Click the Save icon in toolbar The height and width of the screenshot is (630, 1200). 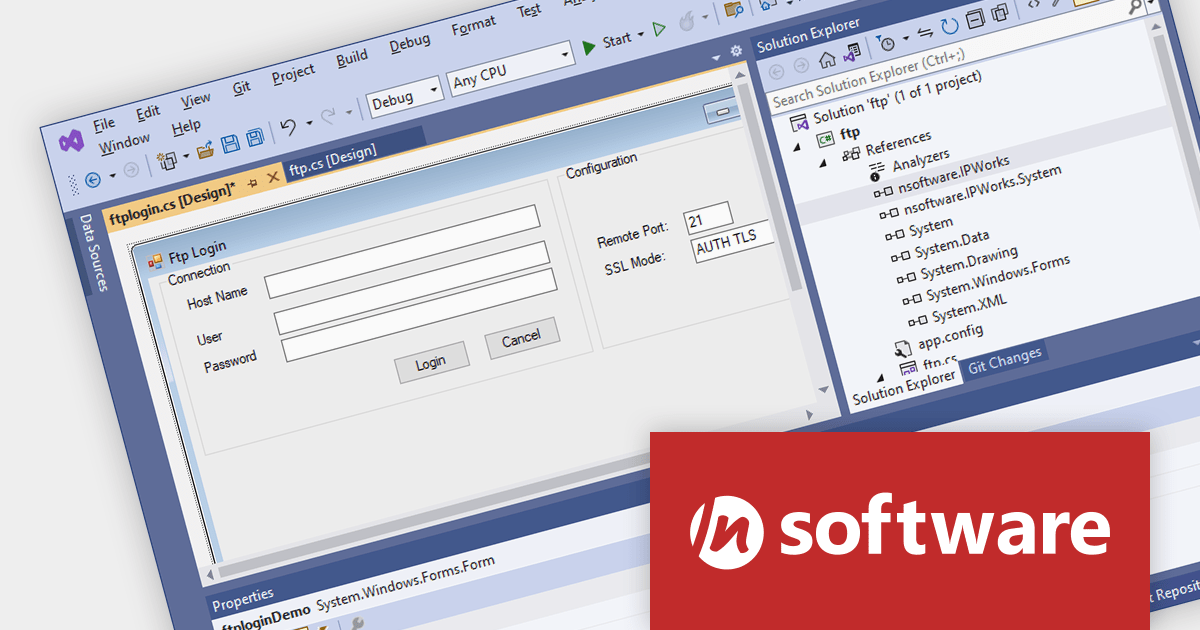[230, 144]
